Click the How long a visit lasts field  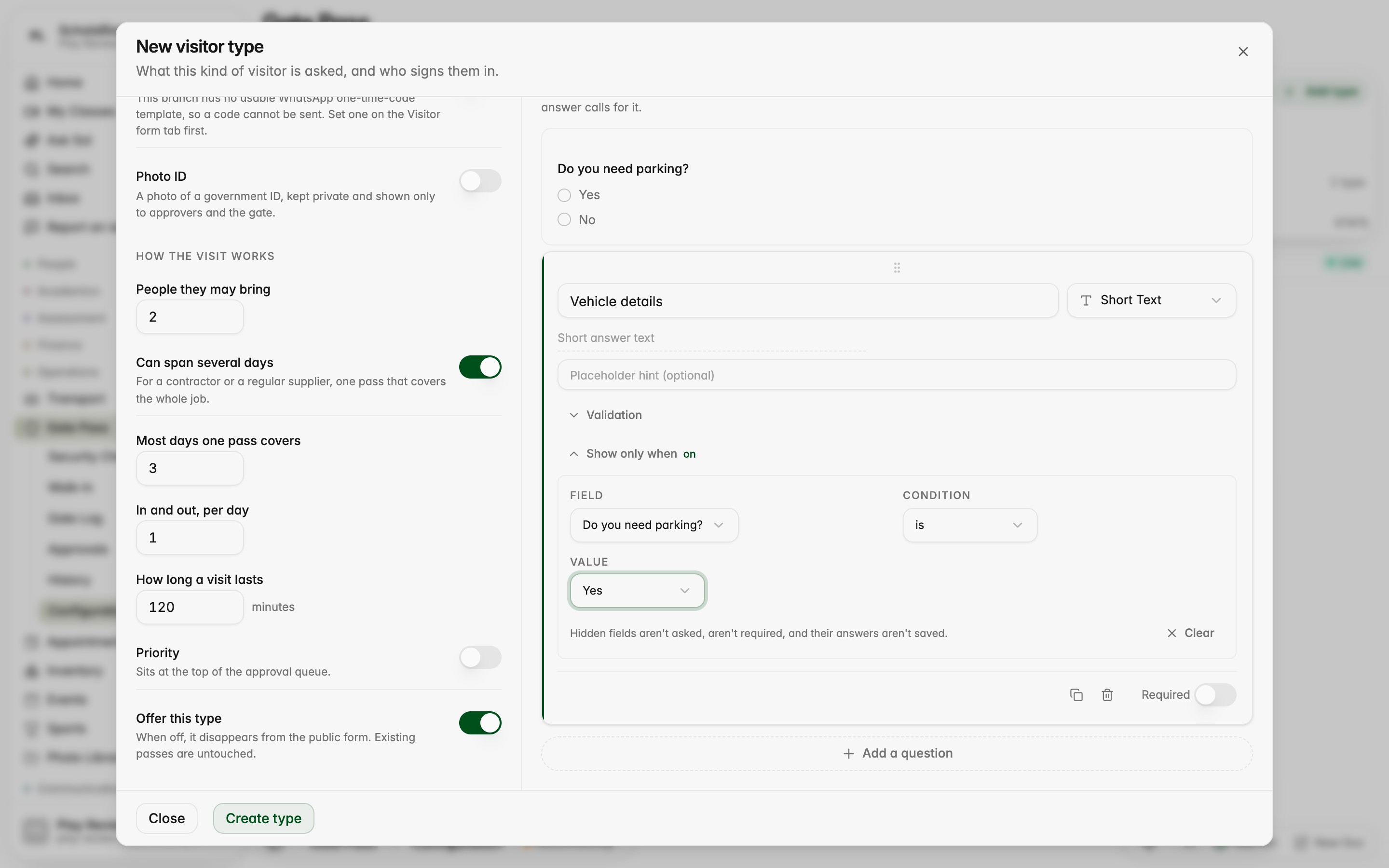pyautogui.click(x=190, y=608)
